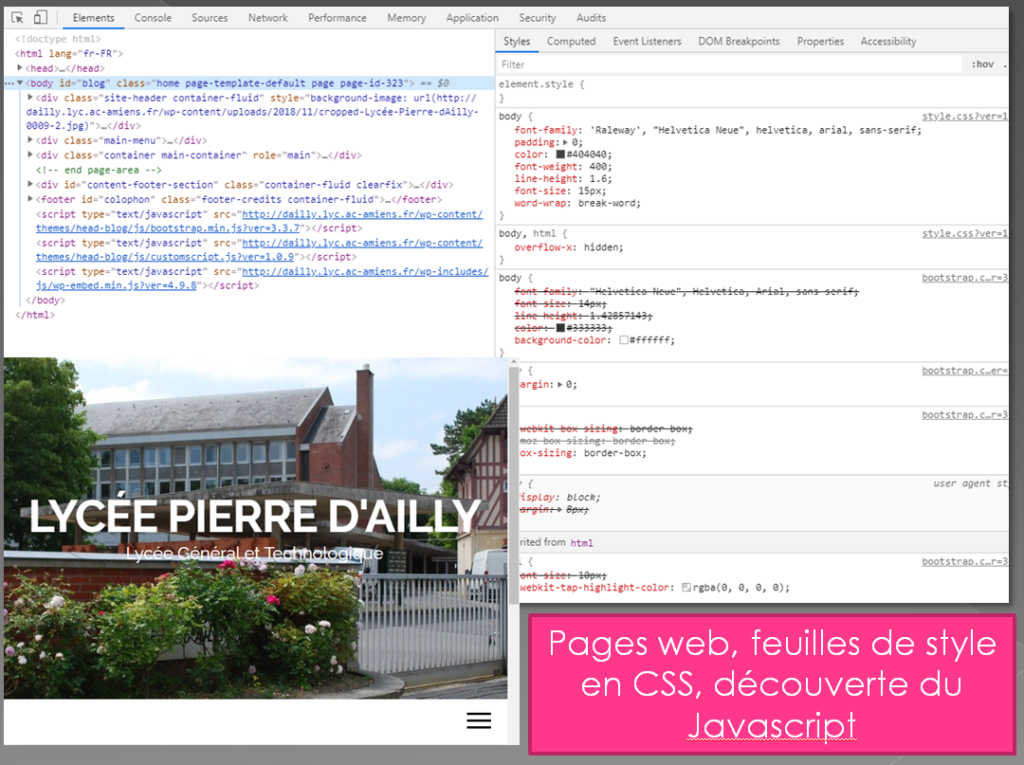Open the Event Listeners tab
Screen dimensions: 1024x765
click(647, 42)
